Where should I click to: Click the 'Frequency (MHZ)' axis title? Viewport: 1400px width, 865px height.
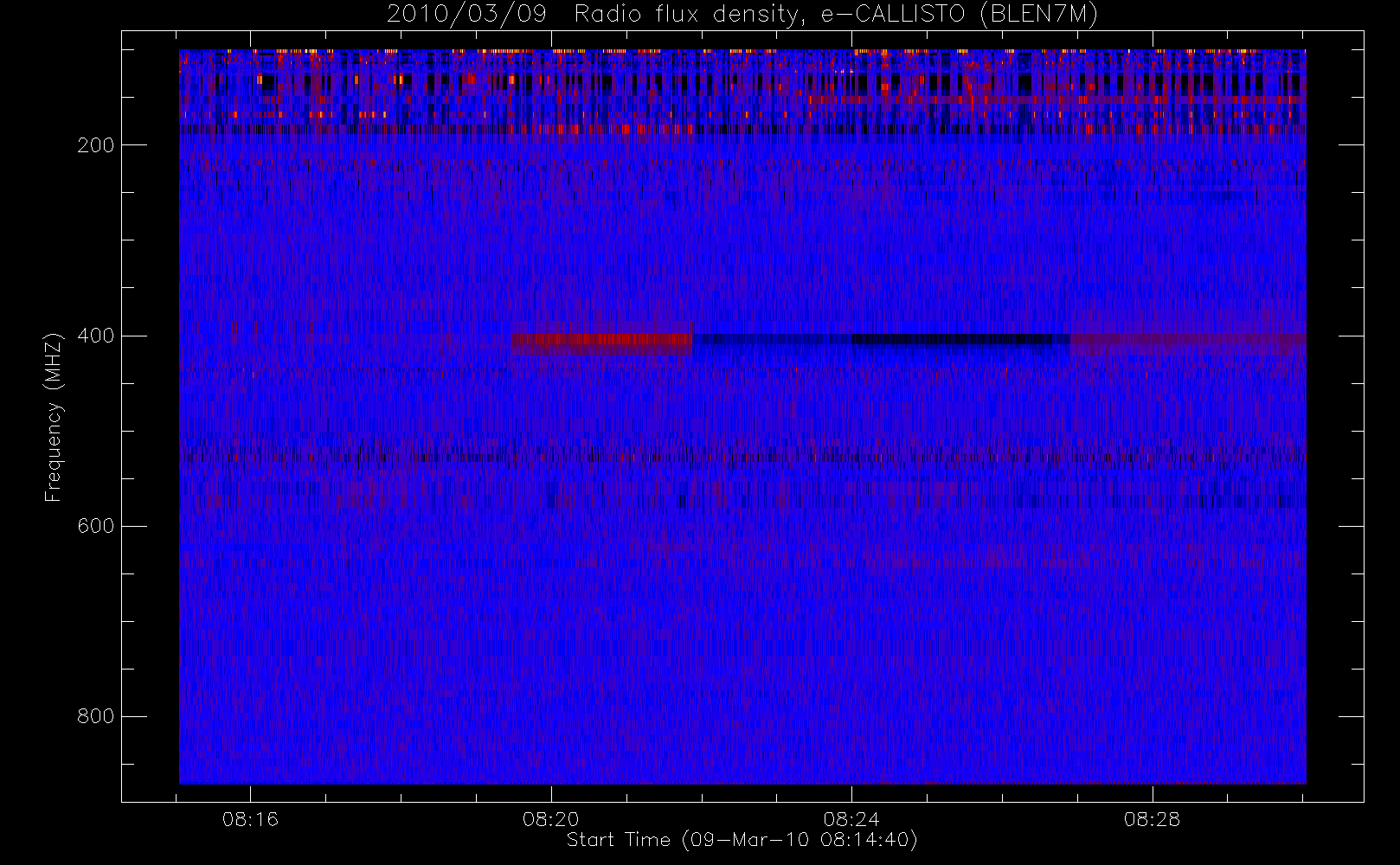point(54,417)
